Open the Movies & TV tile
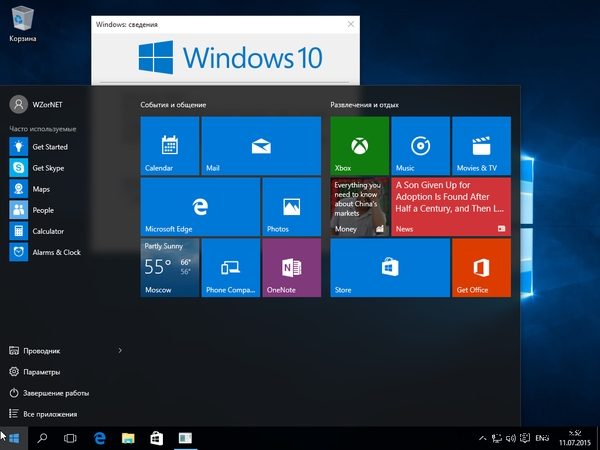The image size is (600, 450). (481, 146)
